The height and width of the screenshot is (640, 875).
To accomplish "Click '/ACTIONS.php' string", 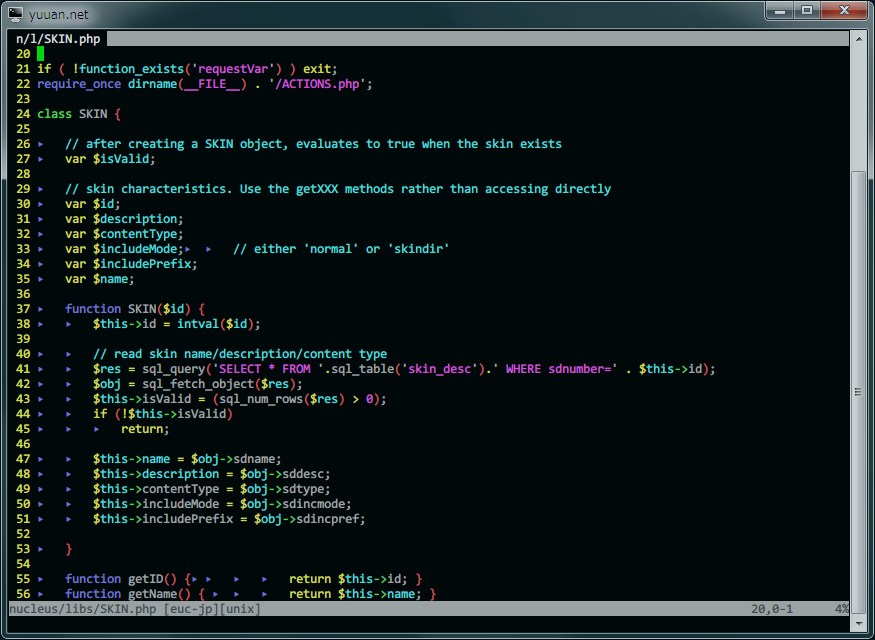I will tap(318, 84).
